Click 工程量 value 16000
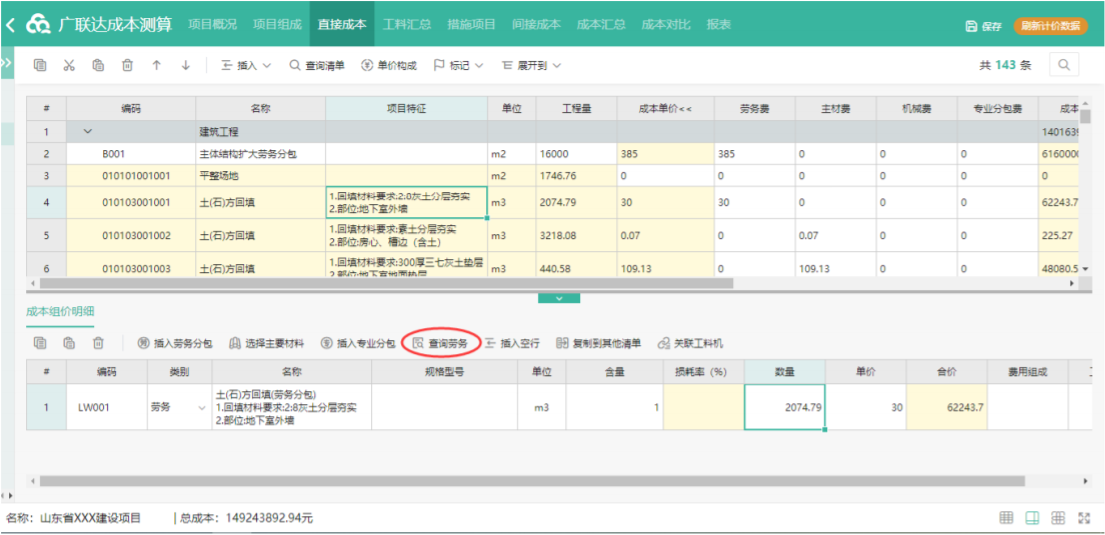Viewport: 1105px width, 535px height. pos(576,154)
